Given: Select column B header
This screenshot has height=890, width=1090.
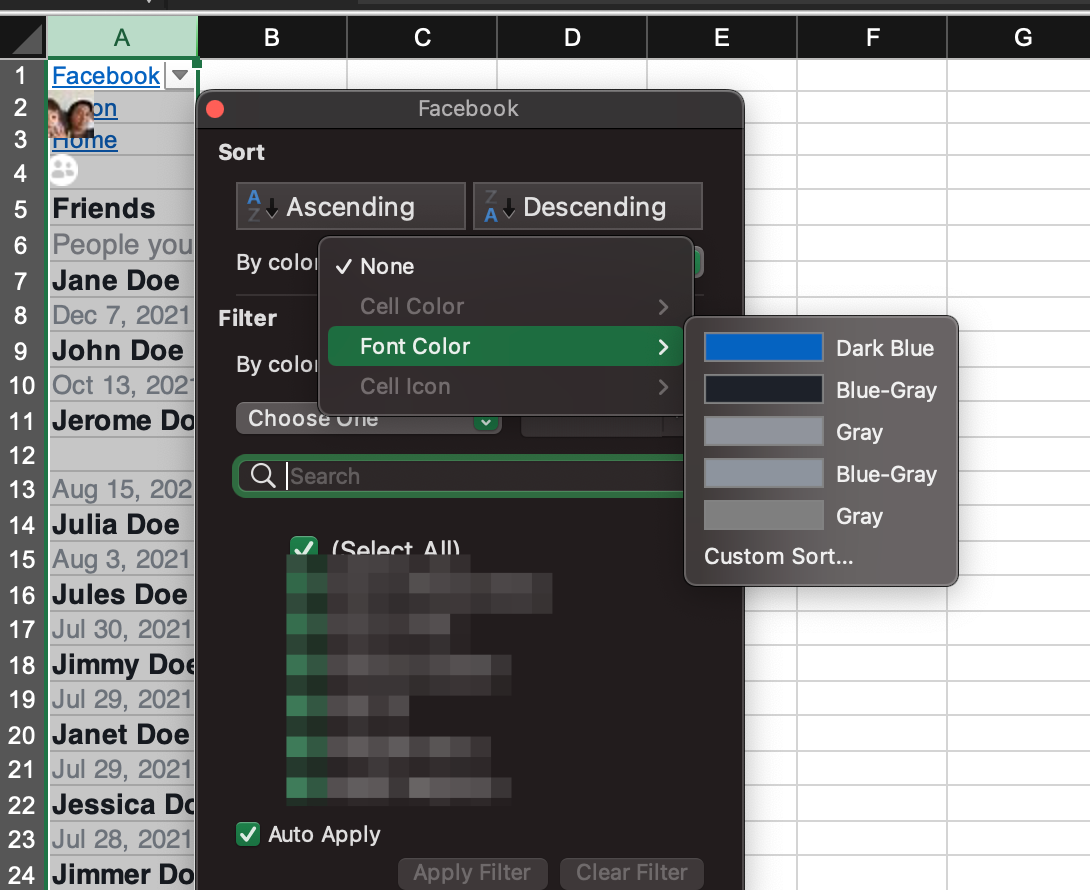Looking at the screenshot, I should pyautogui.click(x=272, y=37).
